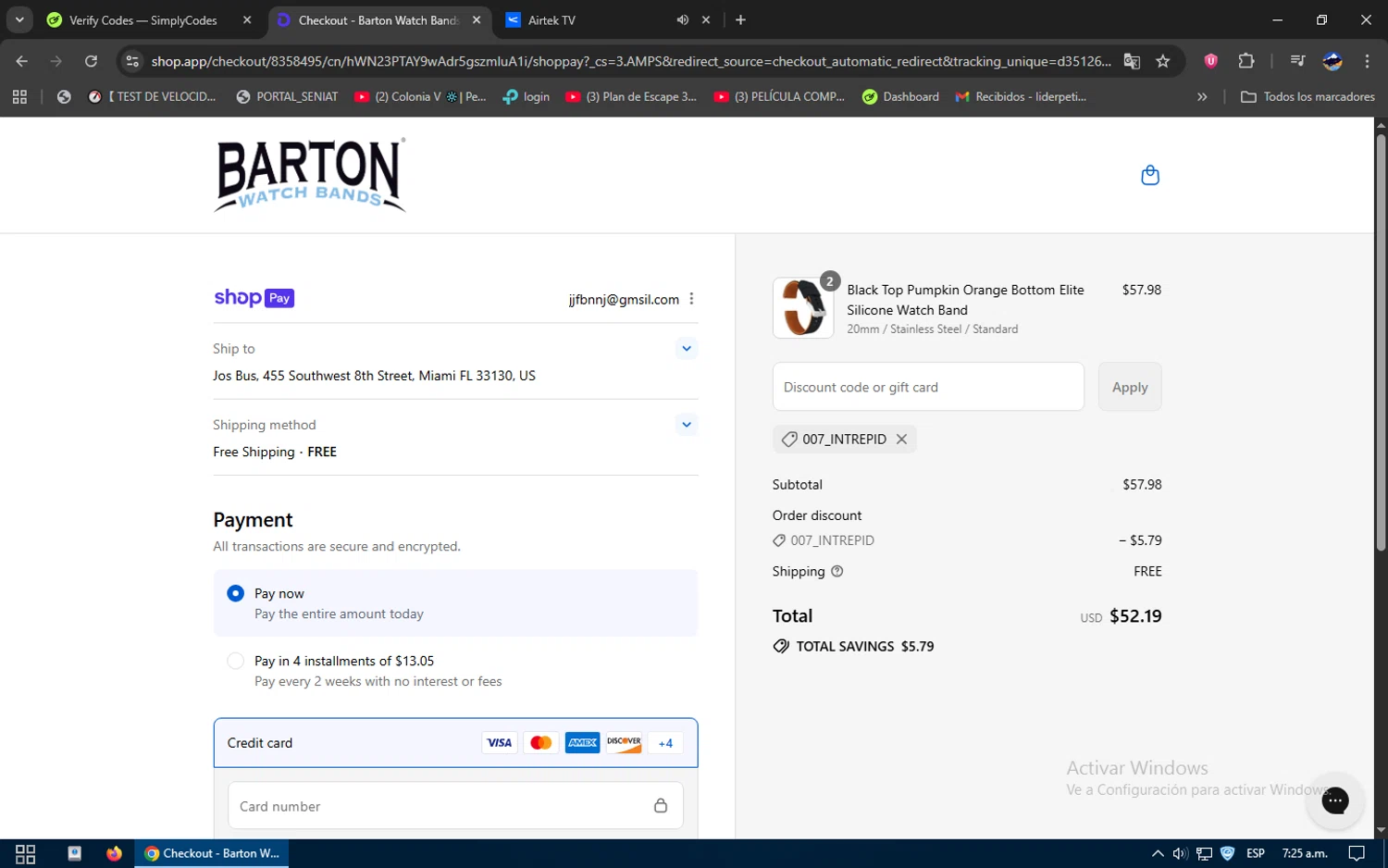Close the SimplyCodes tab

point(247,20)
